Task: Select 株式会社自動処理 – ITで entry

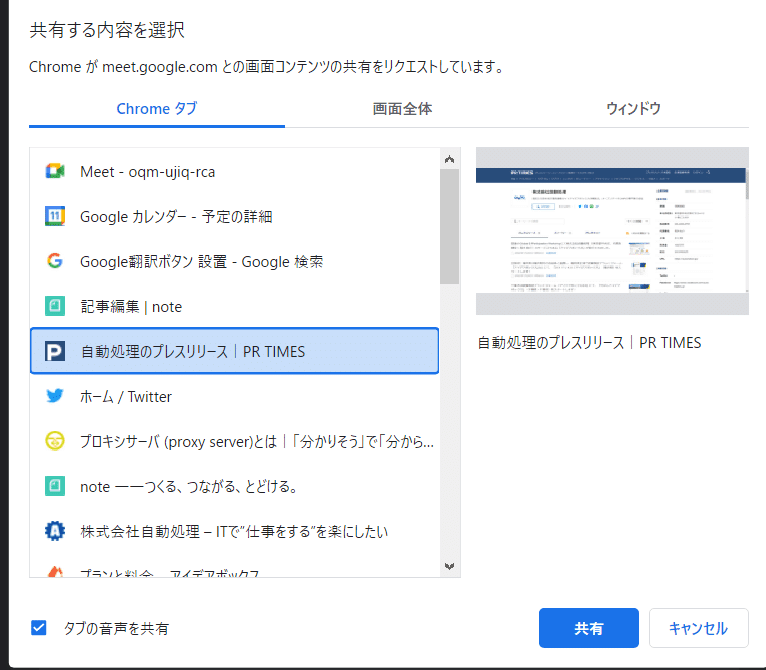Action: click(234, 531)
